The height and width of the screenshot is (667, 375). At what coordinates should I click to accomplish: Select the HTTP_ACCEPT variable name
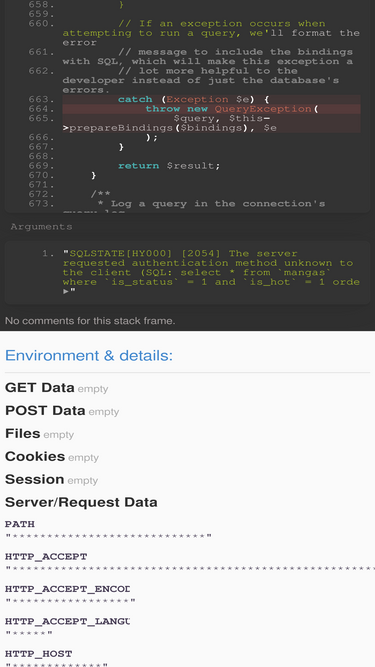click(x=46, y=556)
